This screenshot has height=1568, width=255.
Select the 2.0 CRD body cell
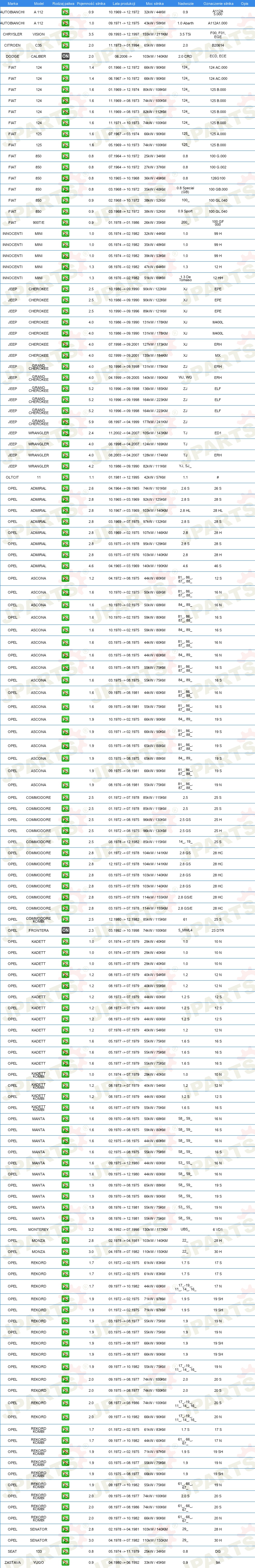pos(186,56)
